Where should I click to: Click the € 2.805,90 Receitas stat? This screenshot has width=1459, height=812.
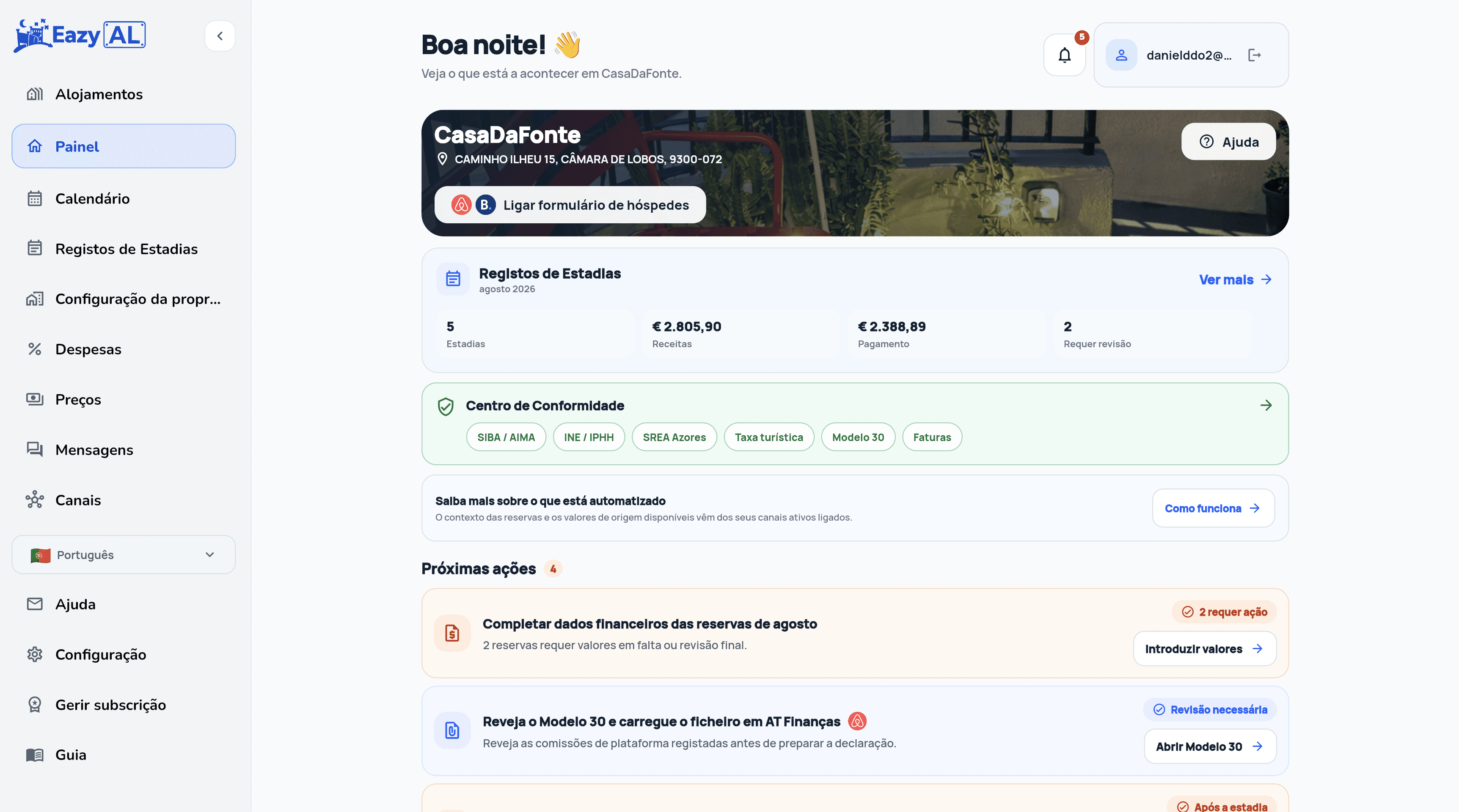pos(741,334)
